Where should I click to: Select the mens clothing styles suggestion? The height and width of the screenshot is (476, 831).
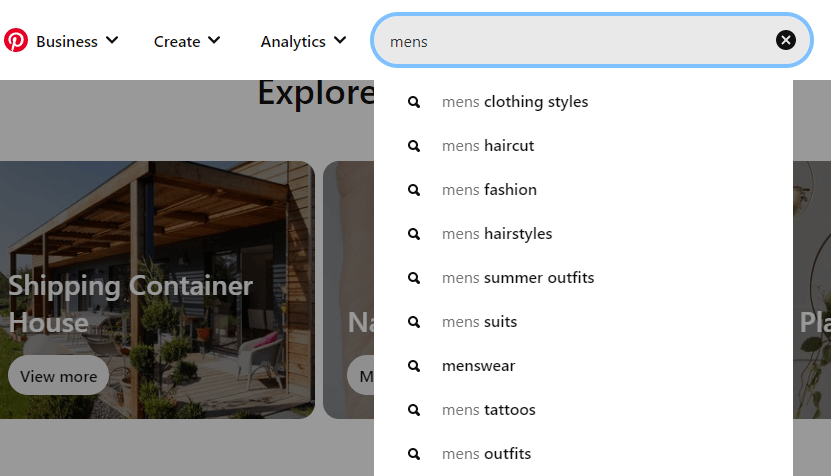click(x=515, y=102)
